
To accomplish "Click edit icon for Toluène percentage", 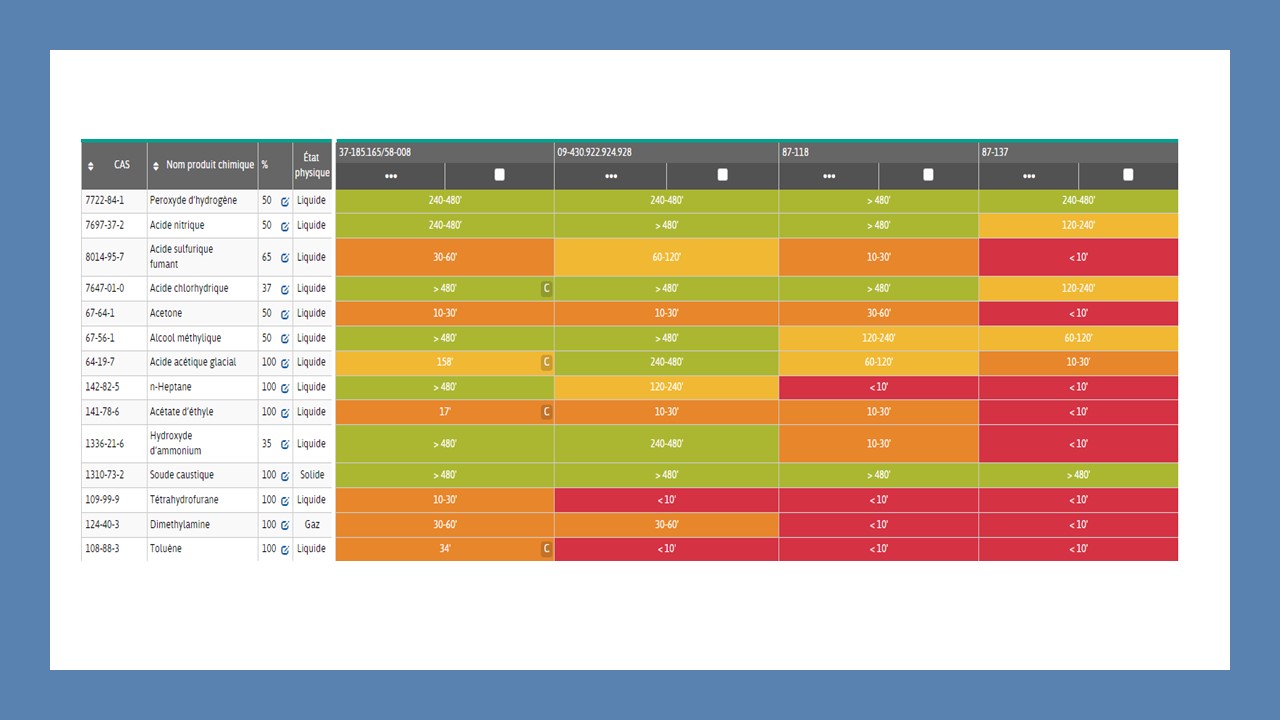I will tap(284, 549).
